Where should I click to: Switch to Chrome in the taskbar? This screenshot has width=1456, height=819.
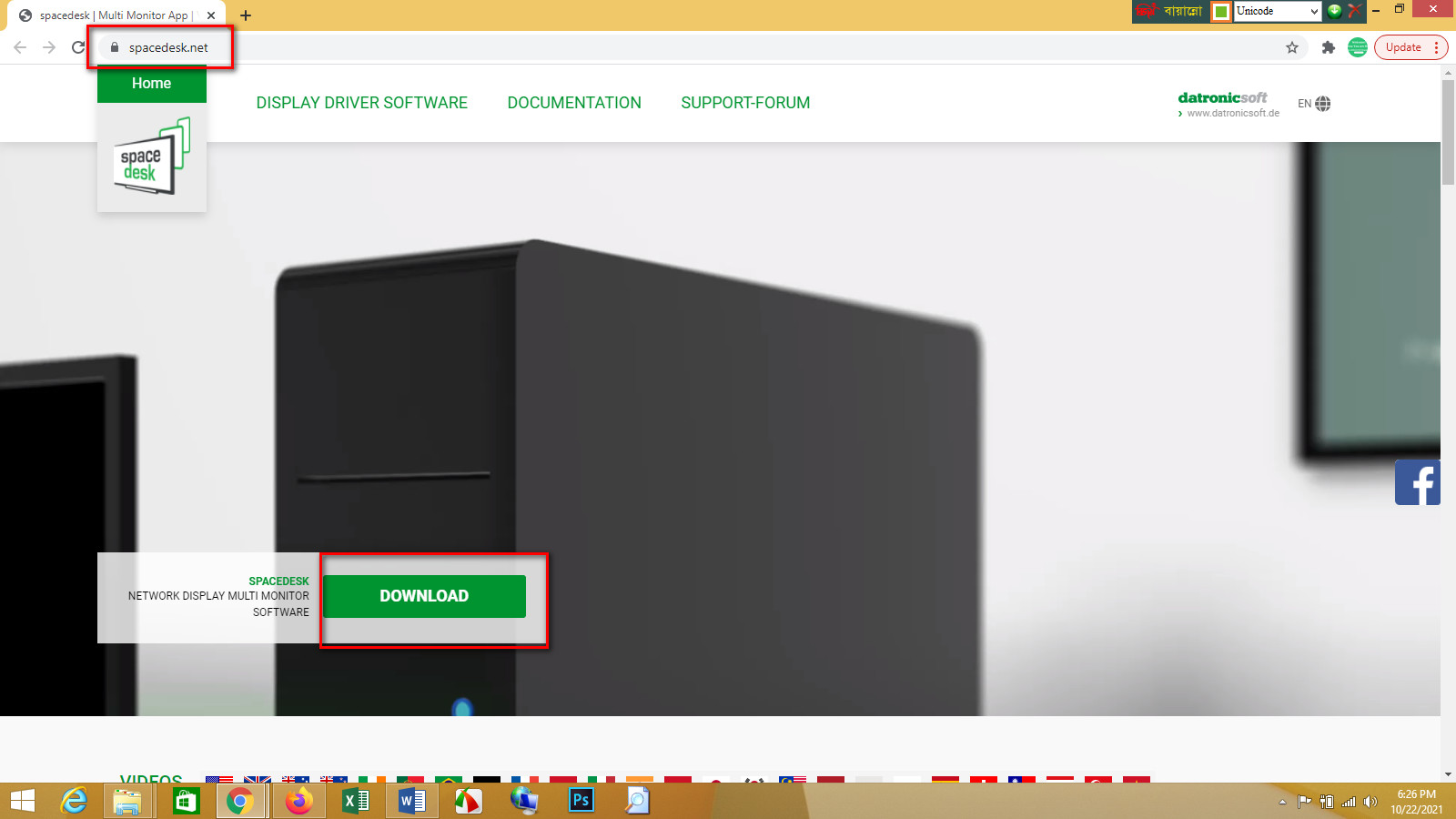tap(240, 801)
